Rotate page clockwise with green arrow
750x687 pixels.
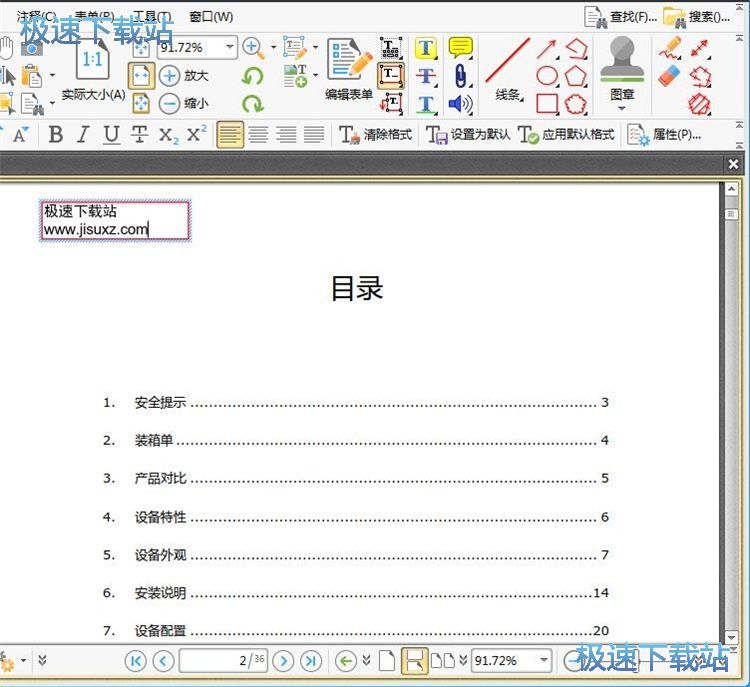pos(253,104)
